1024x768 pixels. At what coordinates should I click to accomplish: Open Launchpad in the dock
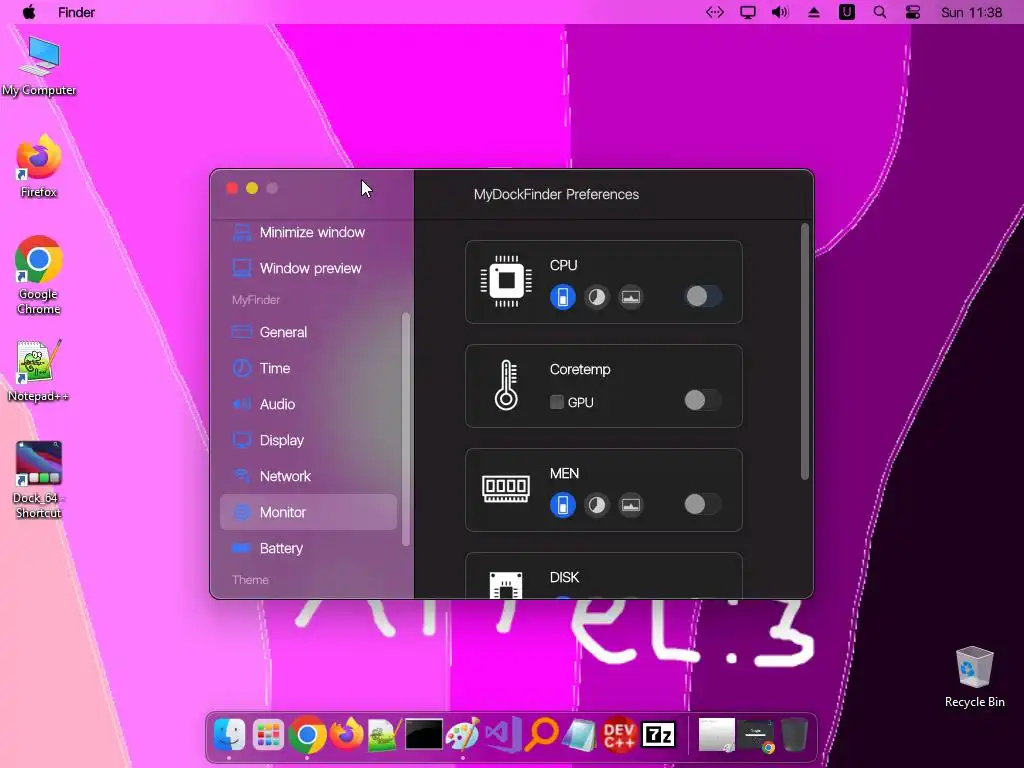268,735
